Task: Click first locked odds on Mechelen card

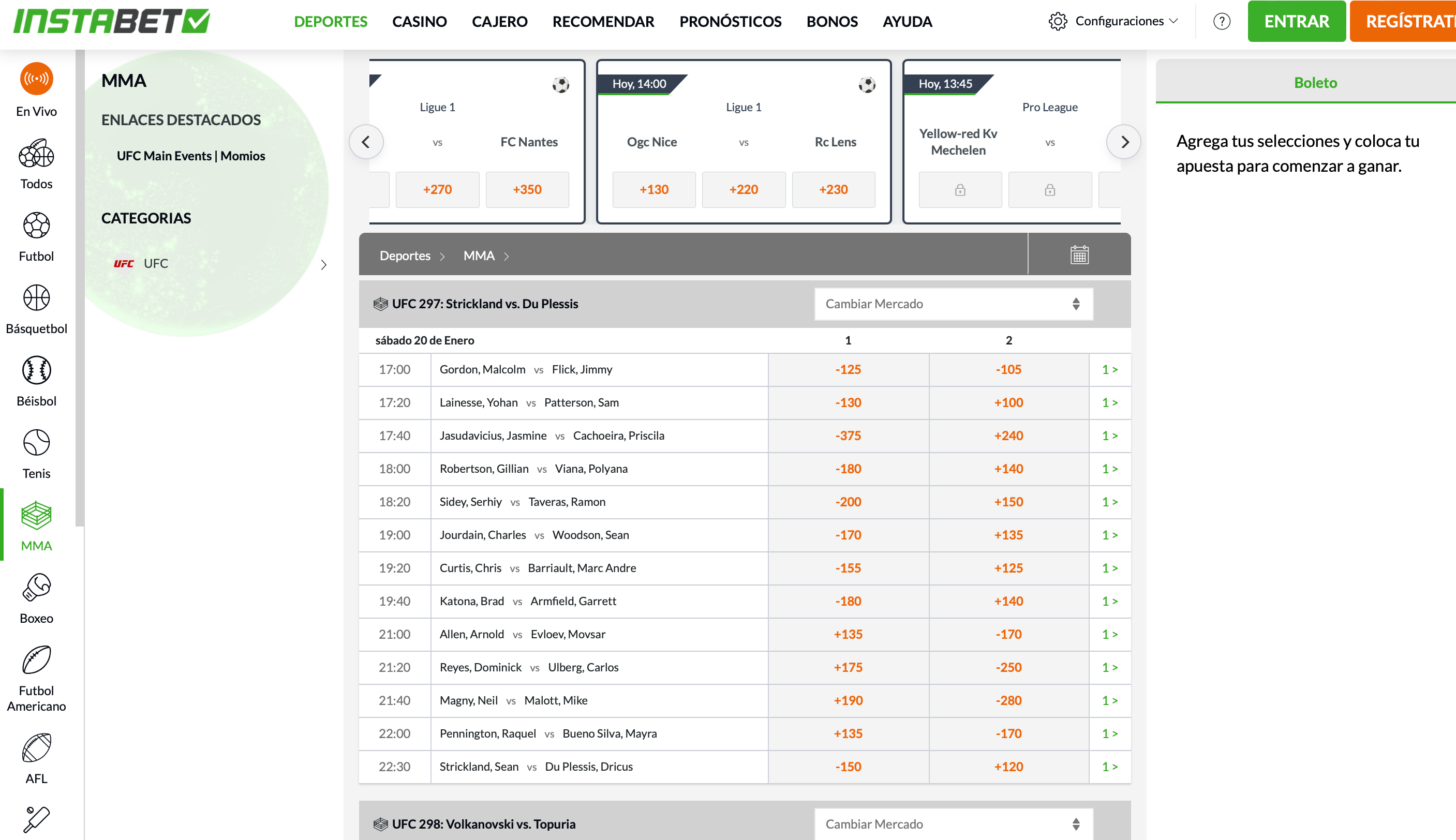Action: 960,189
